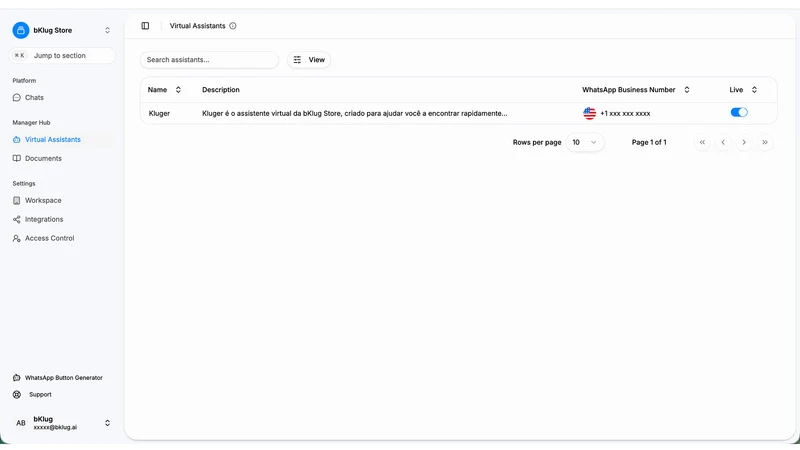
Task: Click the Workspace building icon
Action: pos(17,201)
